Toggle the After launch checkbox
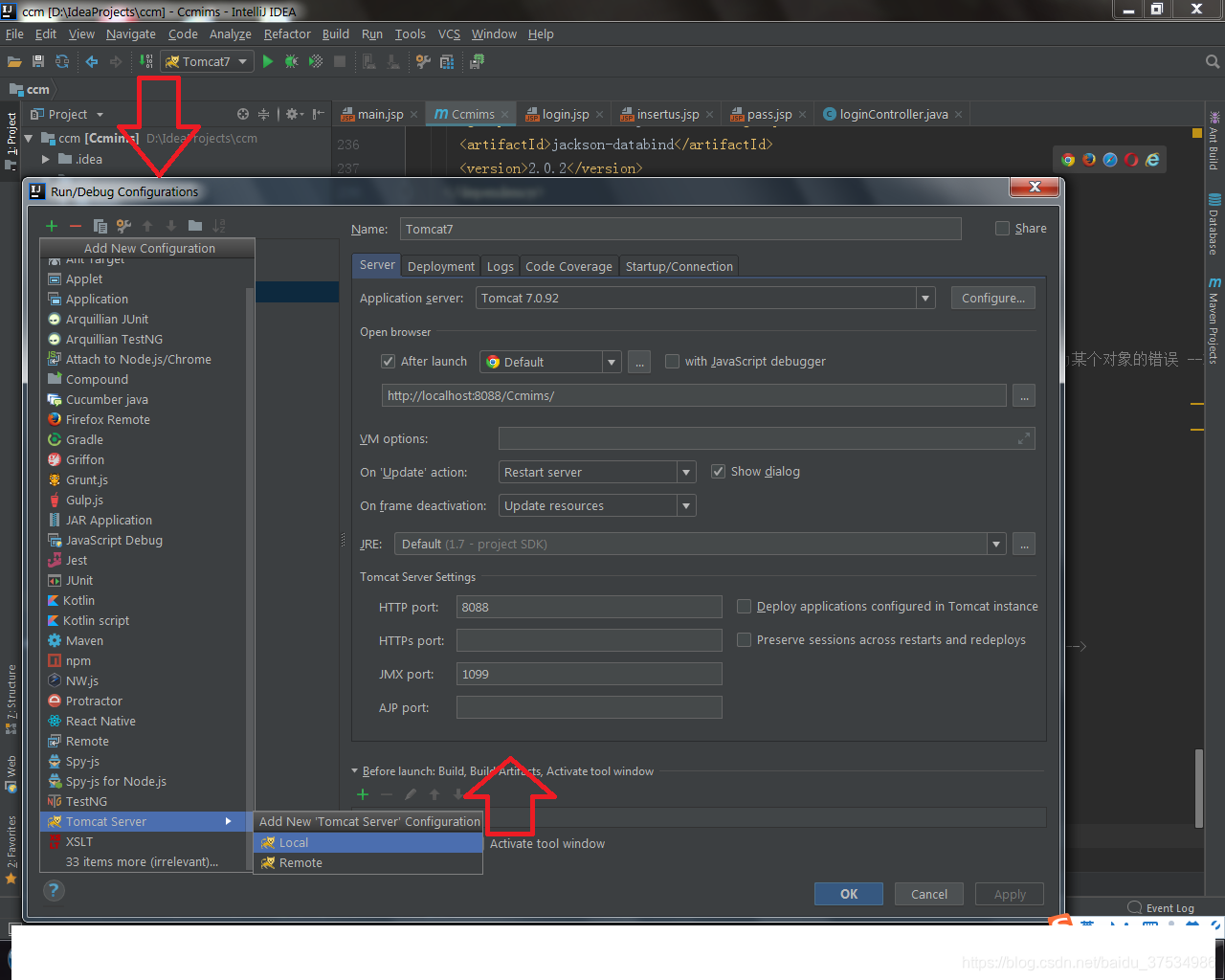Screen dimensions: 1225x980 (x=388, y=361)
